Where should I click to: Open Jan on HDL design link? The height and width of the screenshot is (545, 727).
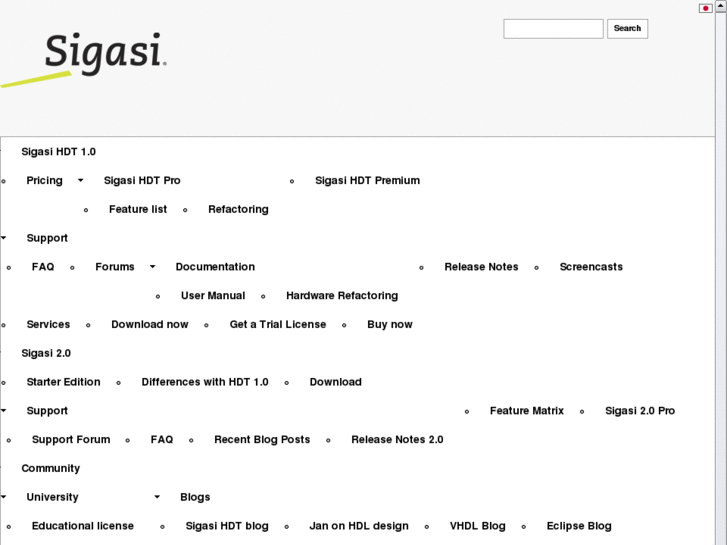[359, 526]
